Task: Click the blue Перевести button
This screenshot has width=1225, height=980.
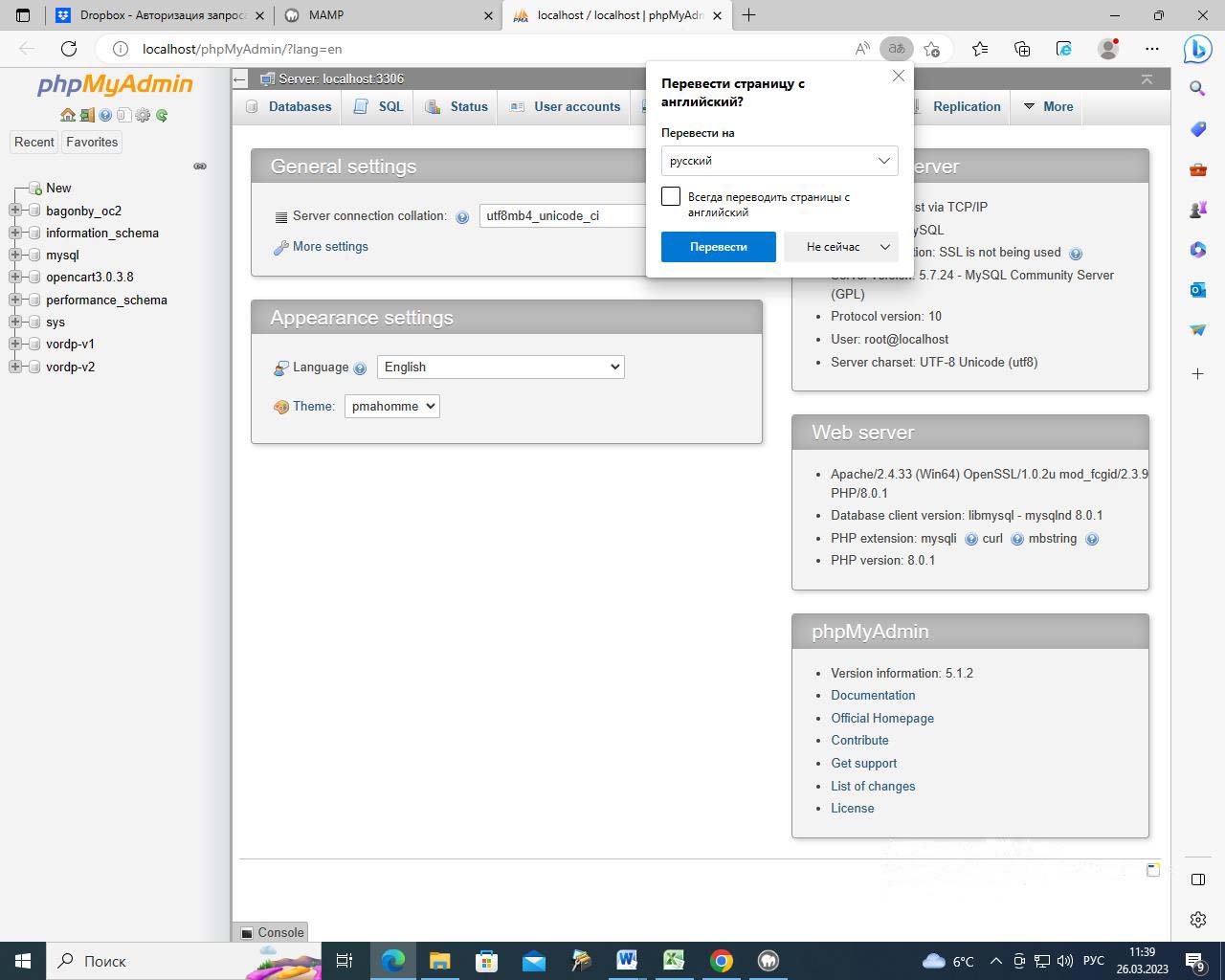Action: [x=718, y=247]
